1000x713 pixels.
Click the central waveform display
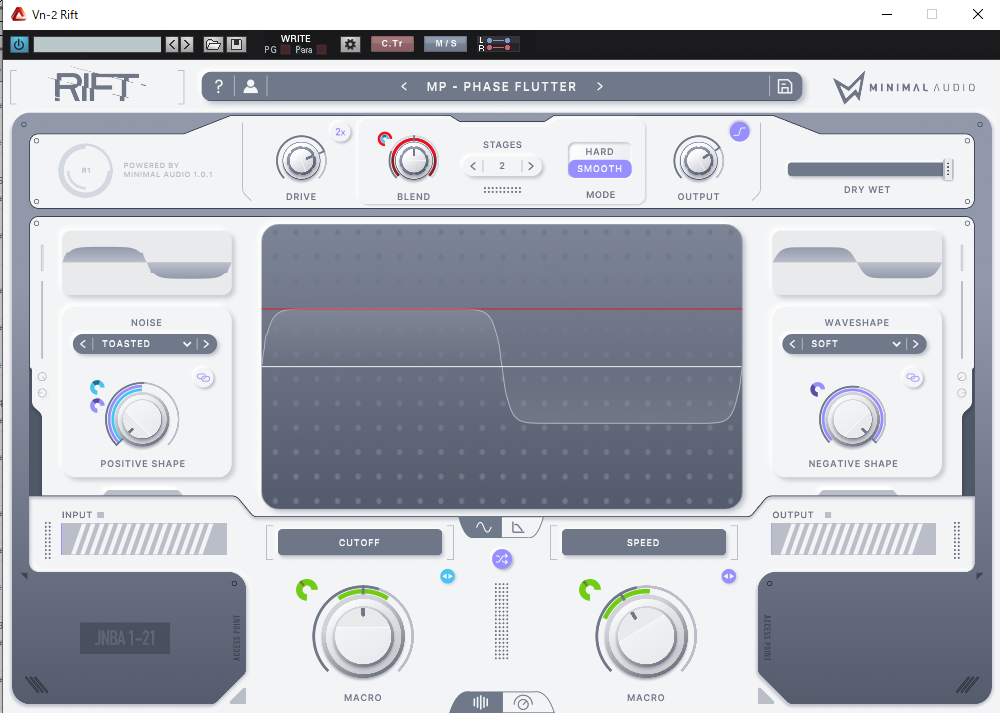[502, 366]
